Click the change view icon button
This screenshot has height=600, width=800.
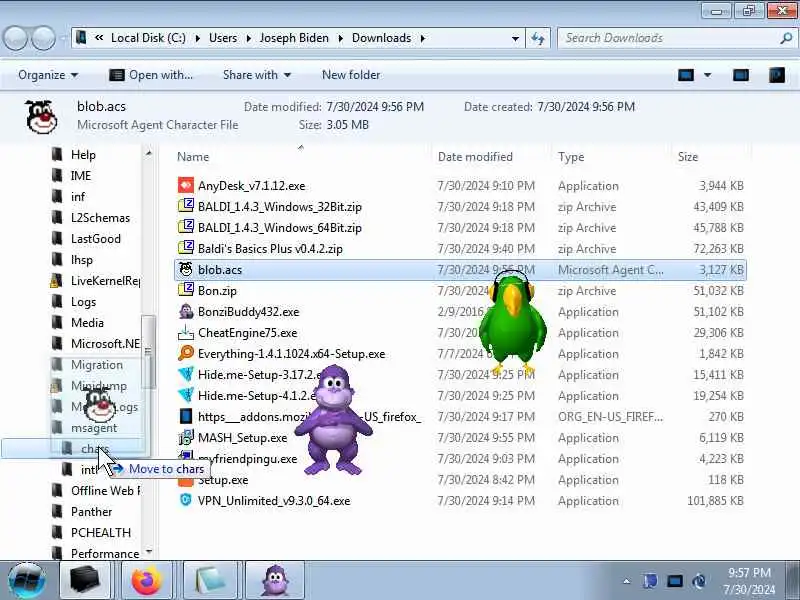tap(686, 75)
